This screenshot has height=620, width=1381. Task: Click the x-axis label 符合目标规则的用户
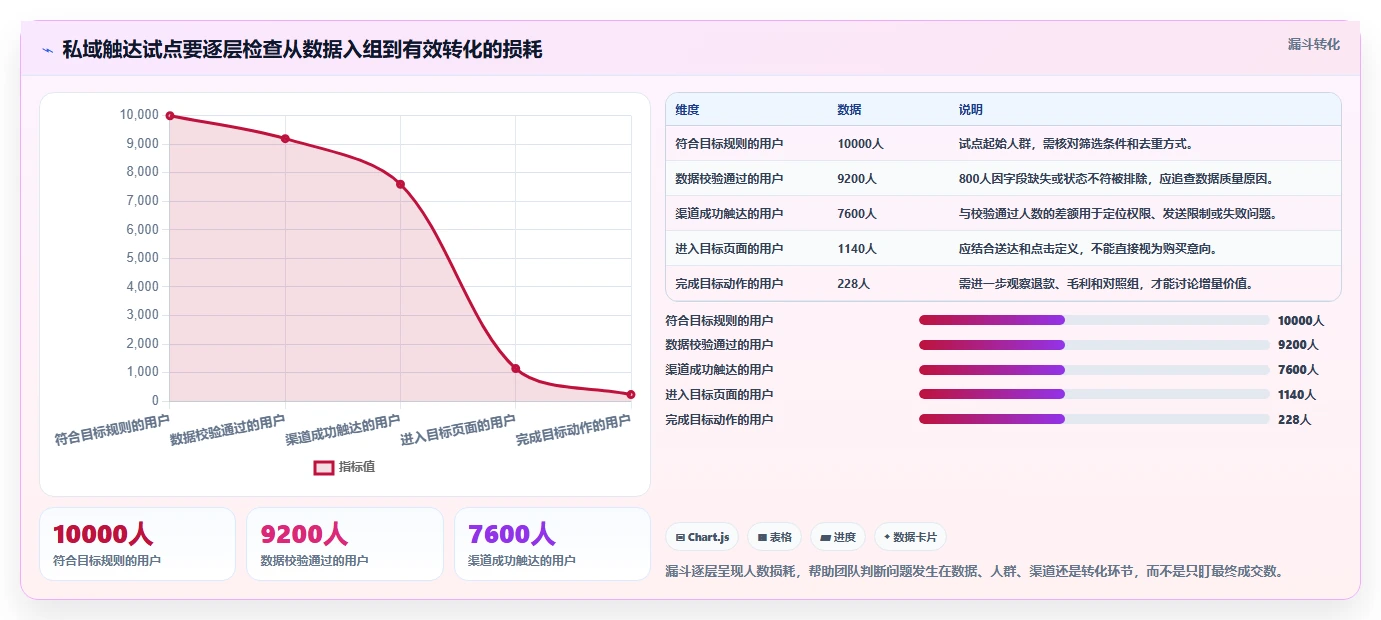point(112,430)
